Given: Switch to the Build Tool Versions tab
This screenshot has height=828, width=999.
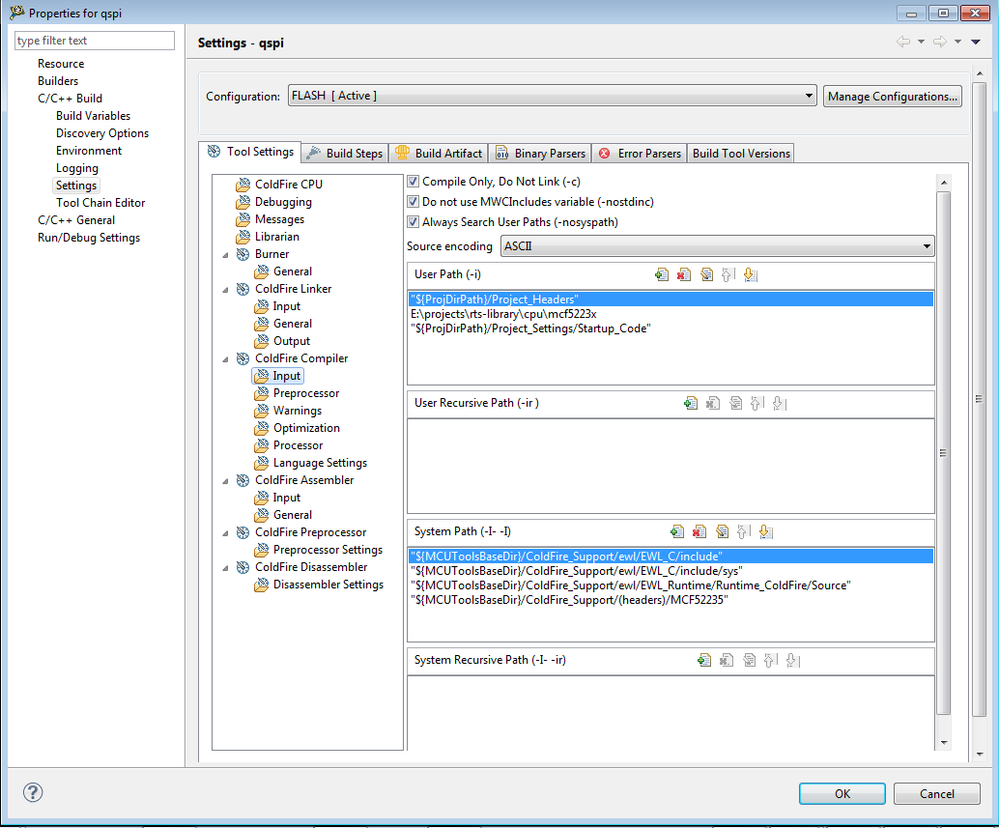Looking at the screenshot, I should pyautogui.click(x=741, y=153).
